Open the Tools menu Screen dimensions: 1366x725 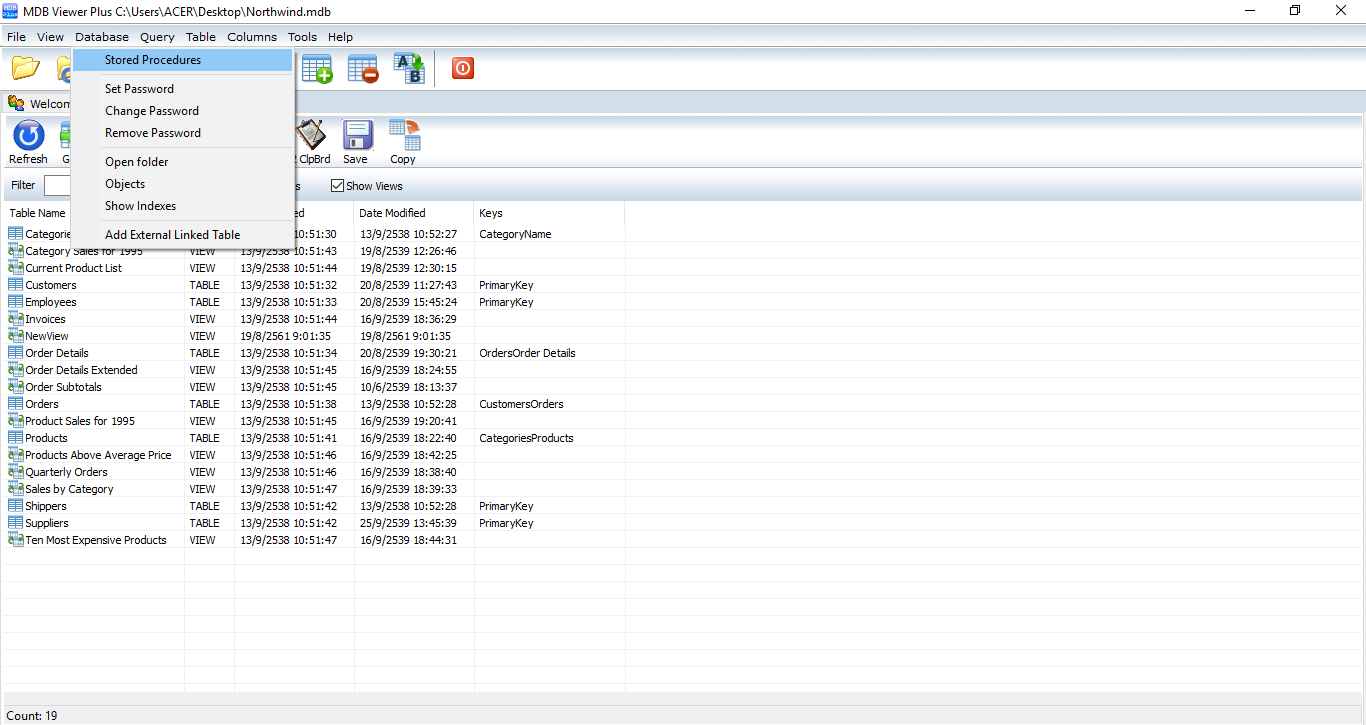(x=302, y=37)
